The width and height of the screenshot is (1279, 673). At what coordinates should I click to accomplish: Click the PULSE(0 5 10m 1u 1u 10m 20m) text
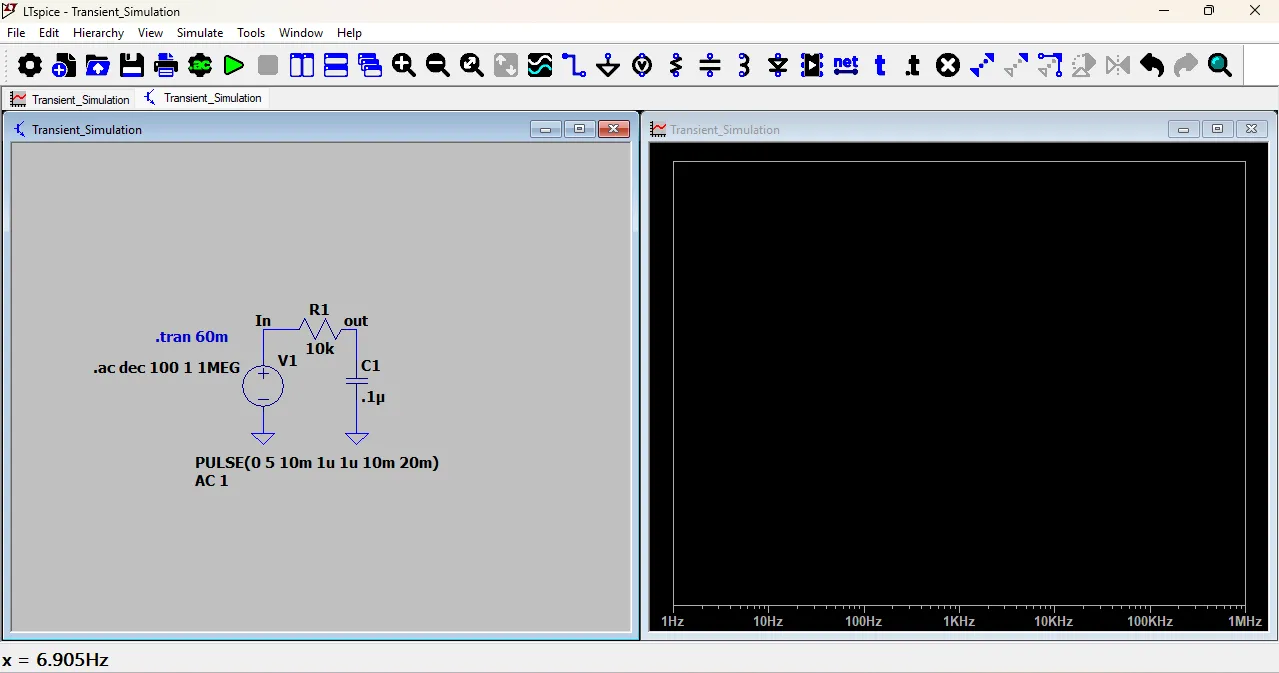click(x=317, y=462)
